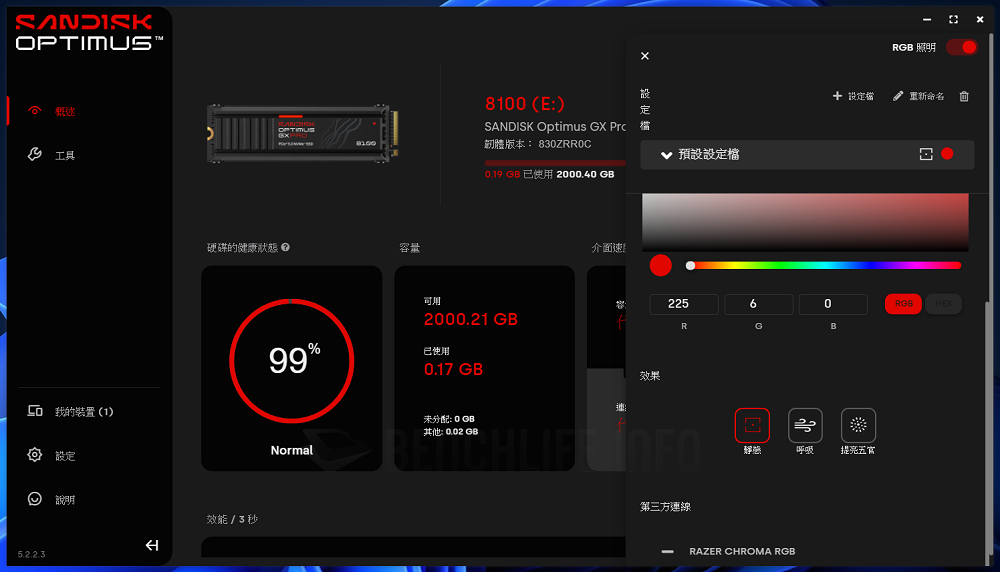1000x572 pixels.
Task: Click the wrench icon next to 工具
Action: 34,154
